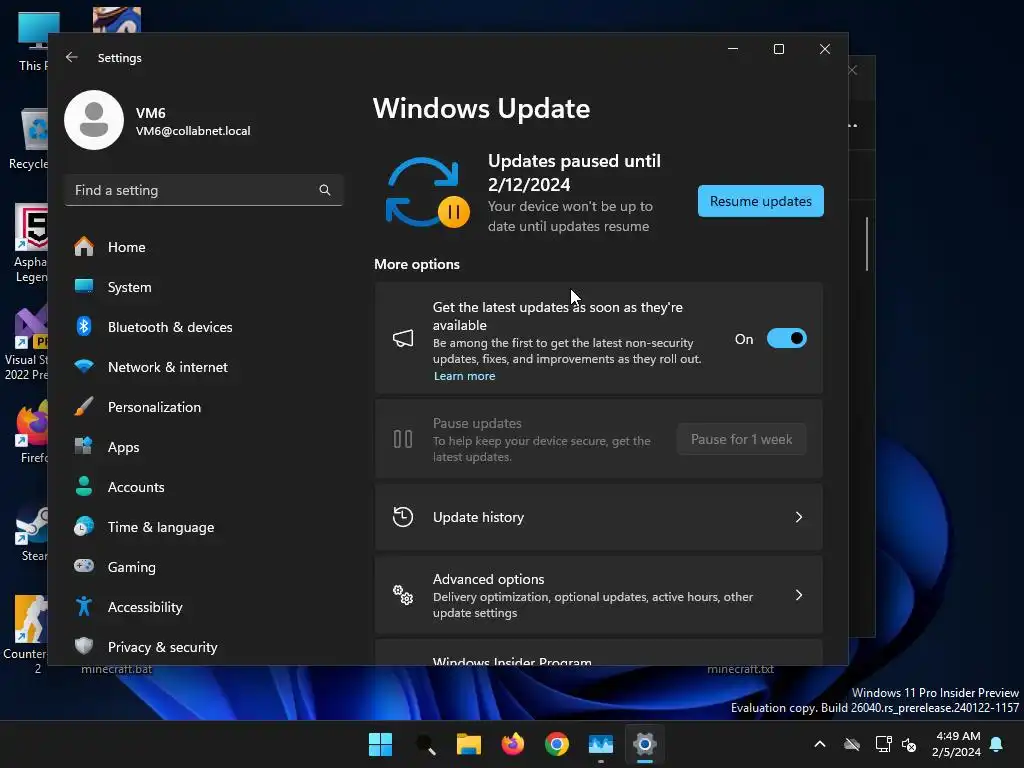Viewport: 1024px width, 768px height.
Task: Open the Gaming settings label
Action: coord(131,567)
